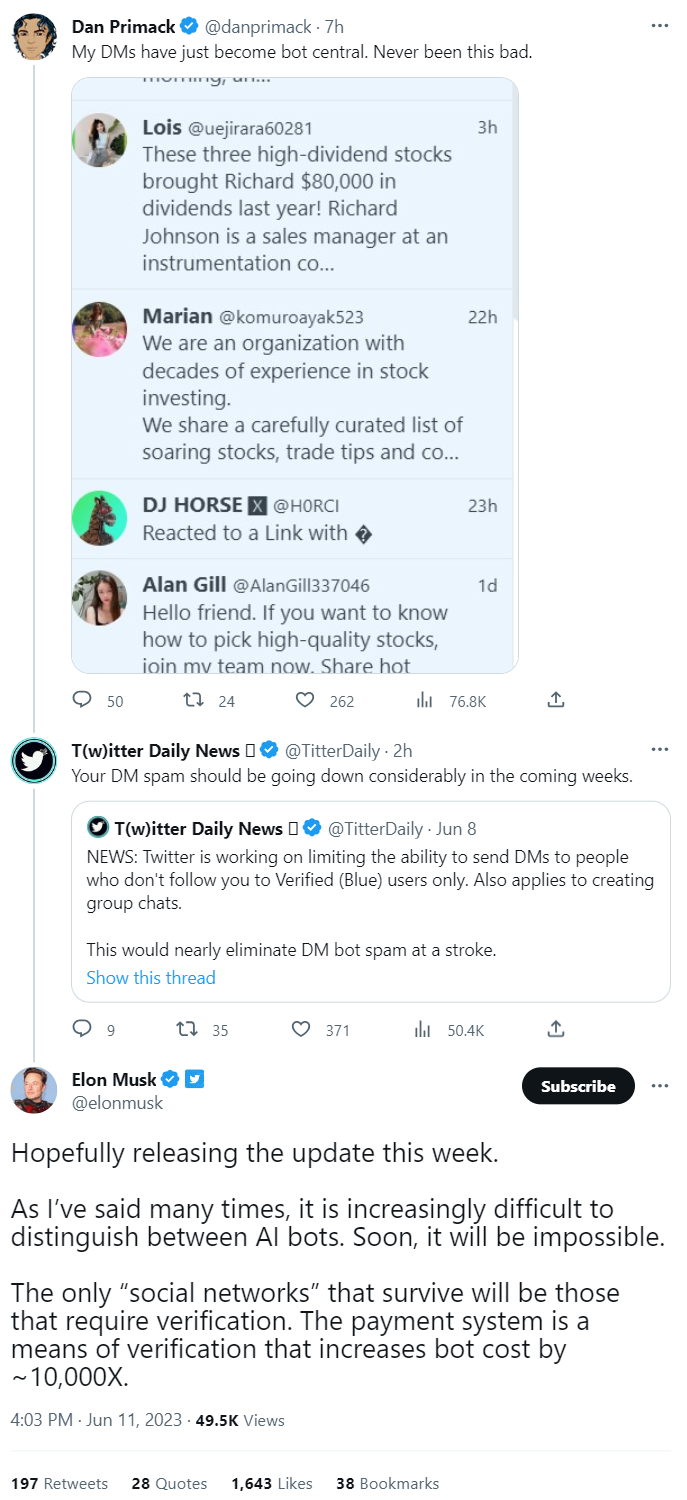Screen dimensions: 687x1500
Task: Open more options on T(w)itter Daily News tweet
Action: click(659, 749)
